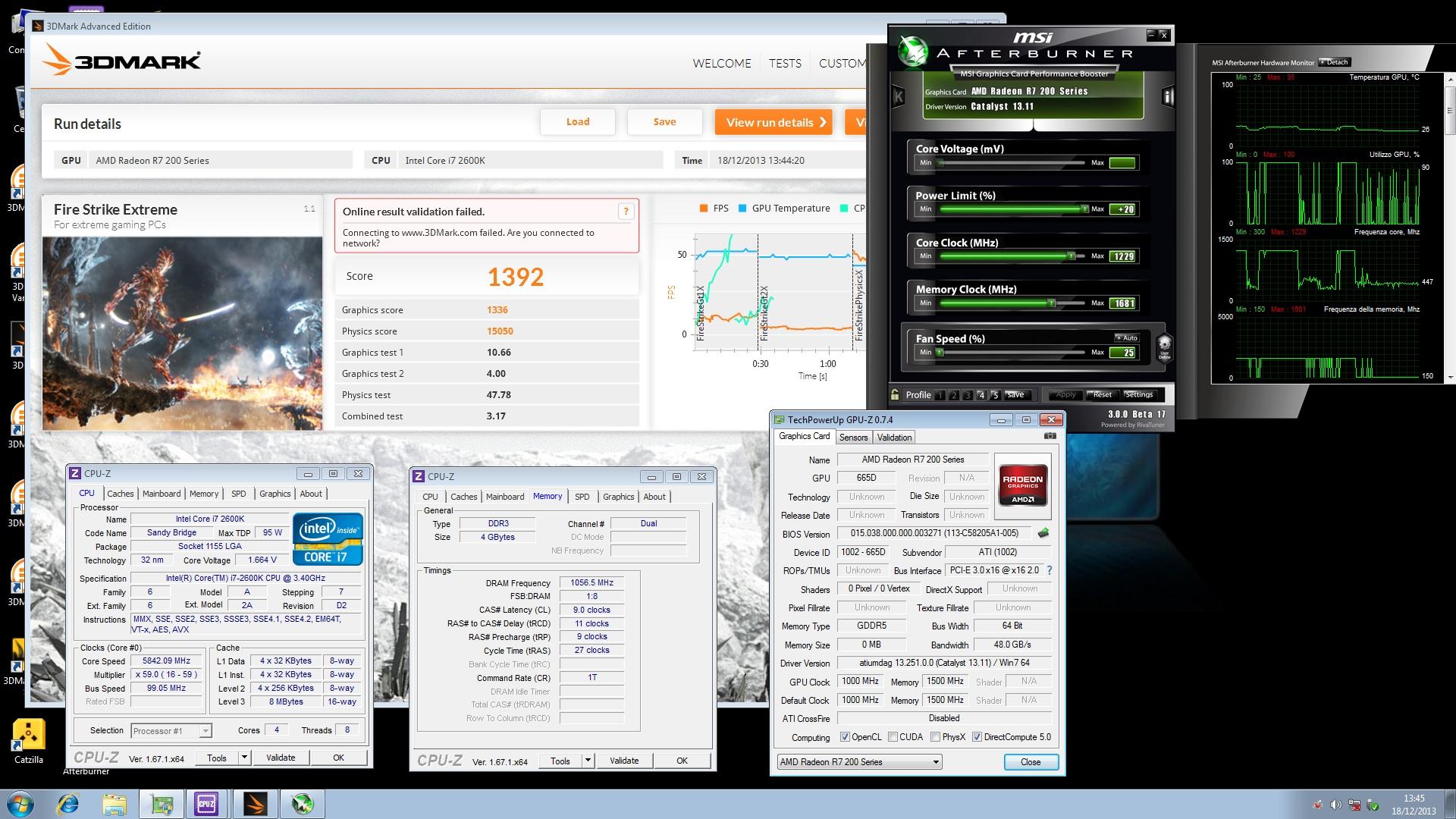1456x819 pixels.
Task: Click the Save button in Run details
Action: coord(665,122)
